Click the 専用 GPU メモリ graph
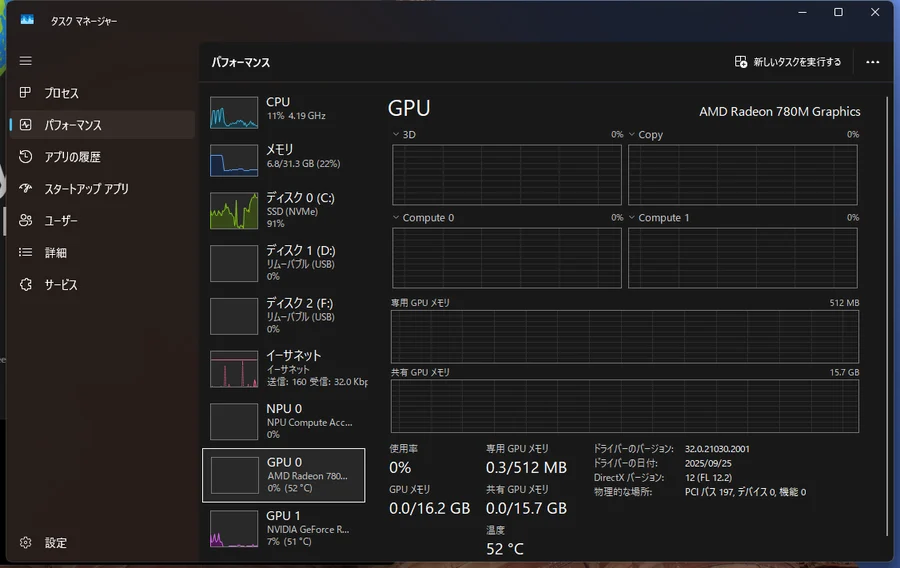Viewport: 900px width, 568px height. pyautogui.click(x=625, y=337)
